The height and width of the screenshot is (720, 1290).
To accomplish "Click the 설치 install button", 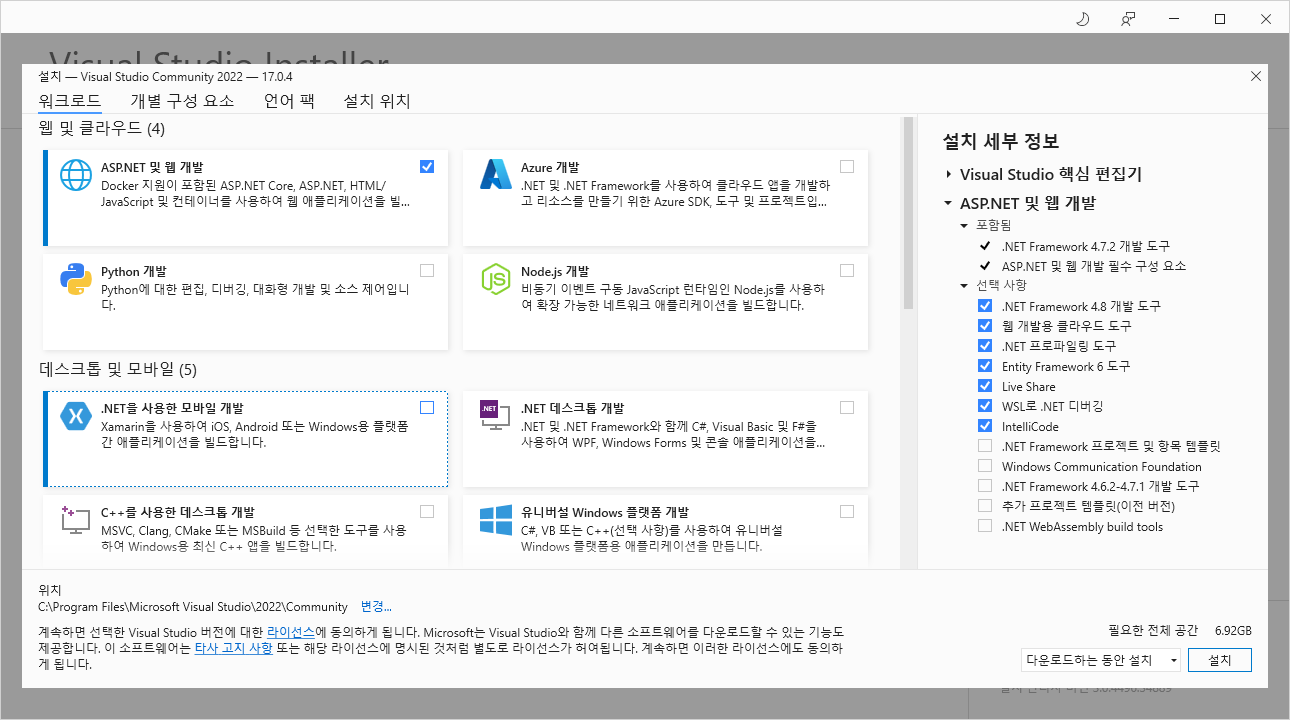I will [x=1220, y=660].
